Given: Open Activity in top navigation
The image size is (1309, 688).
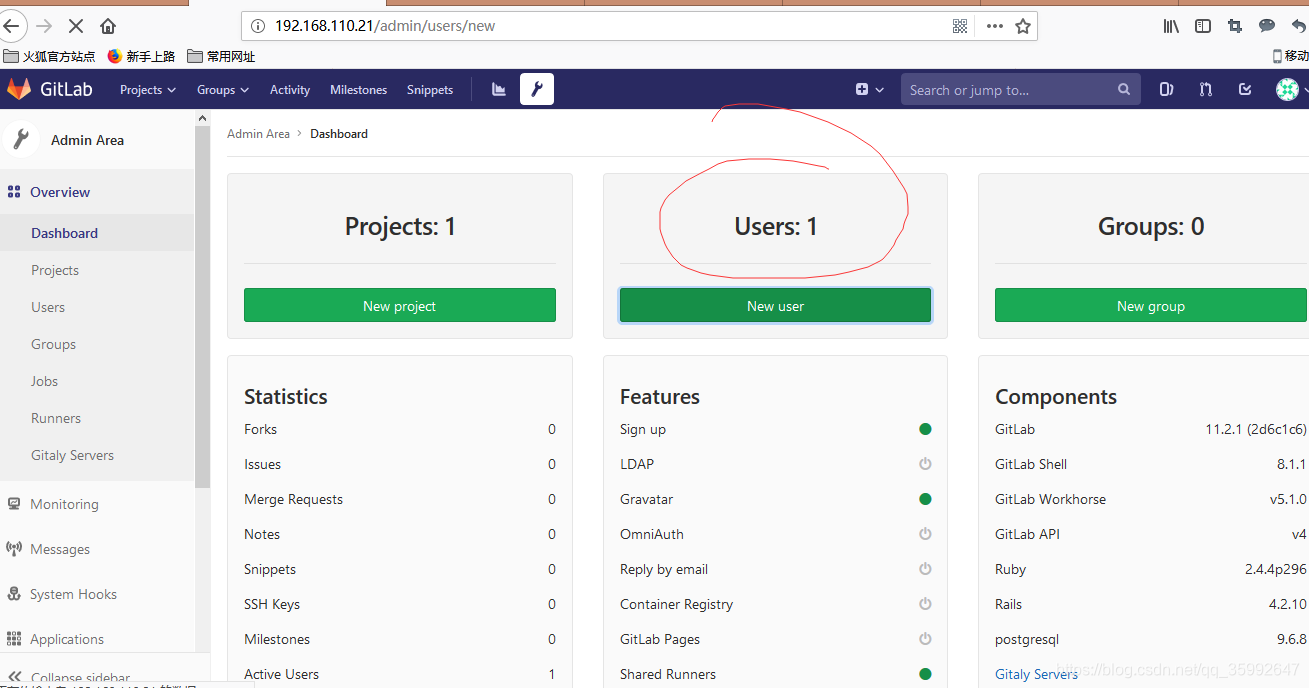Looking at the screenshot, I should (290, 89).
